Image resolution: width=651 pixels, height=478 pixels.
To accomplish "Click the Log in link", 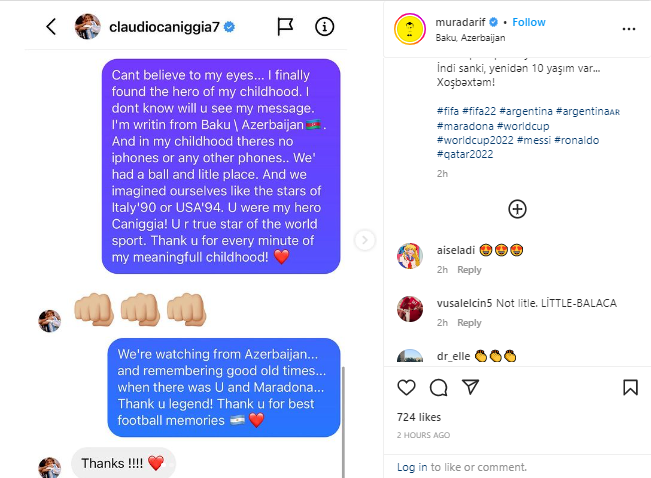I will pos(412,467).
